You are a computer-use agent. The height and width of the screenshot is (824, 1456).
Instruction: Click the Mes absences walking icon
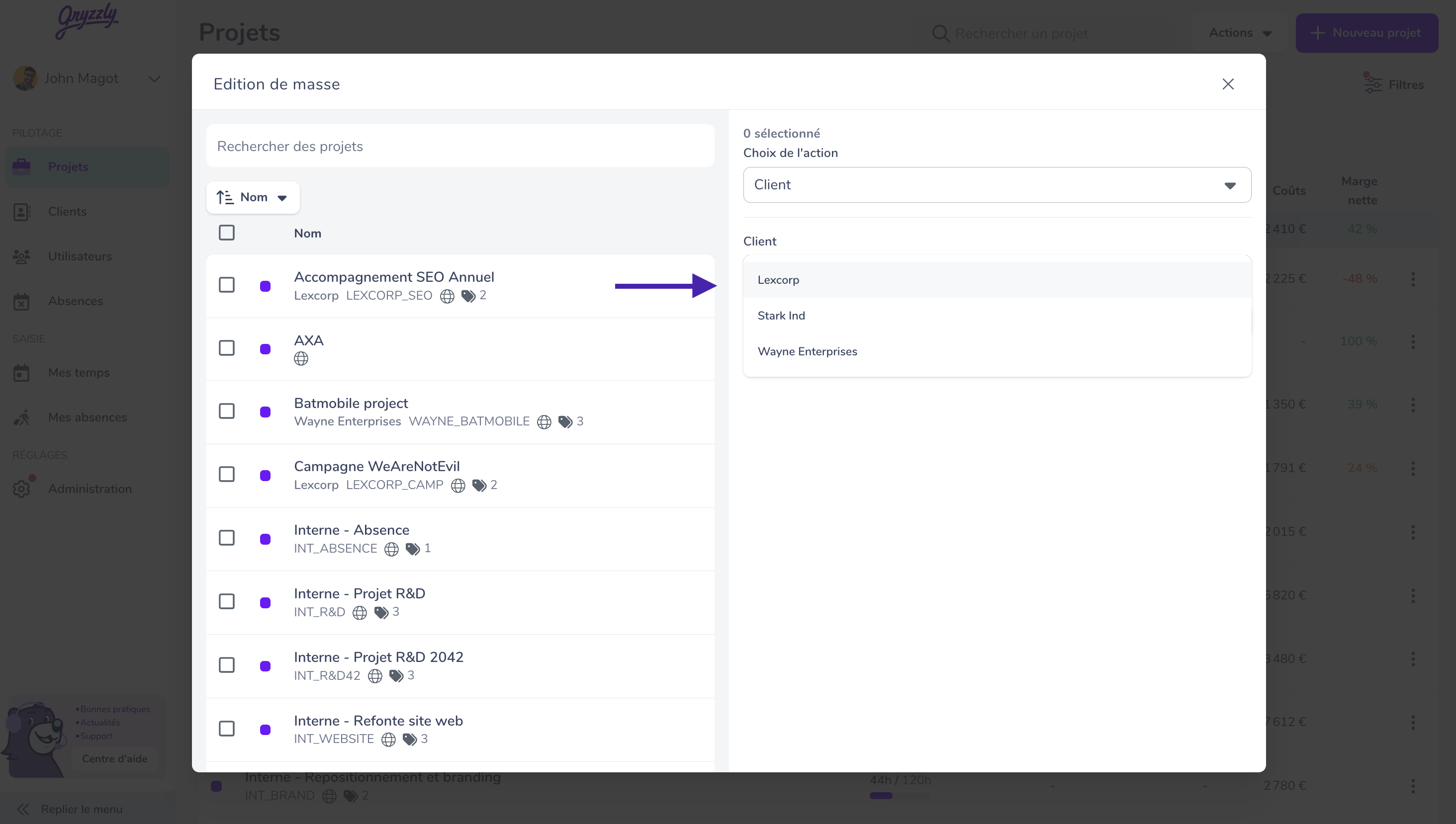click(x=21, y=417)
